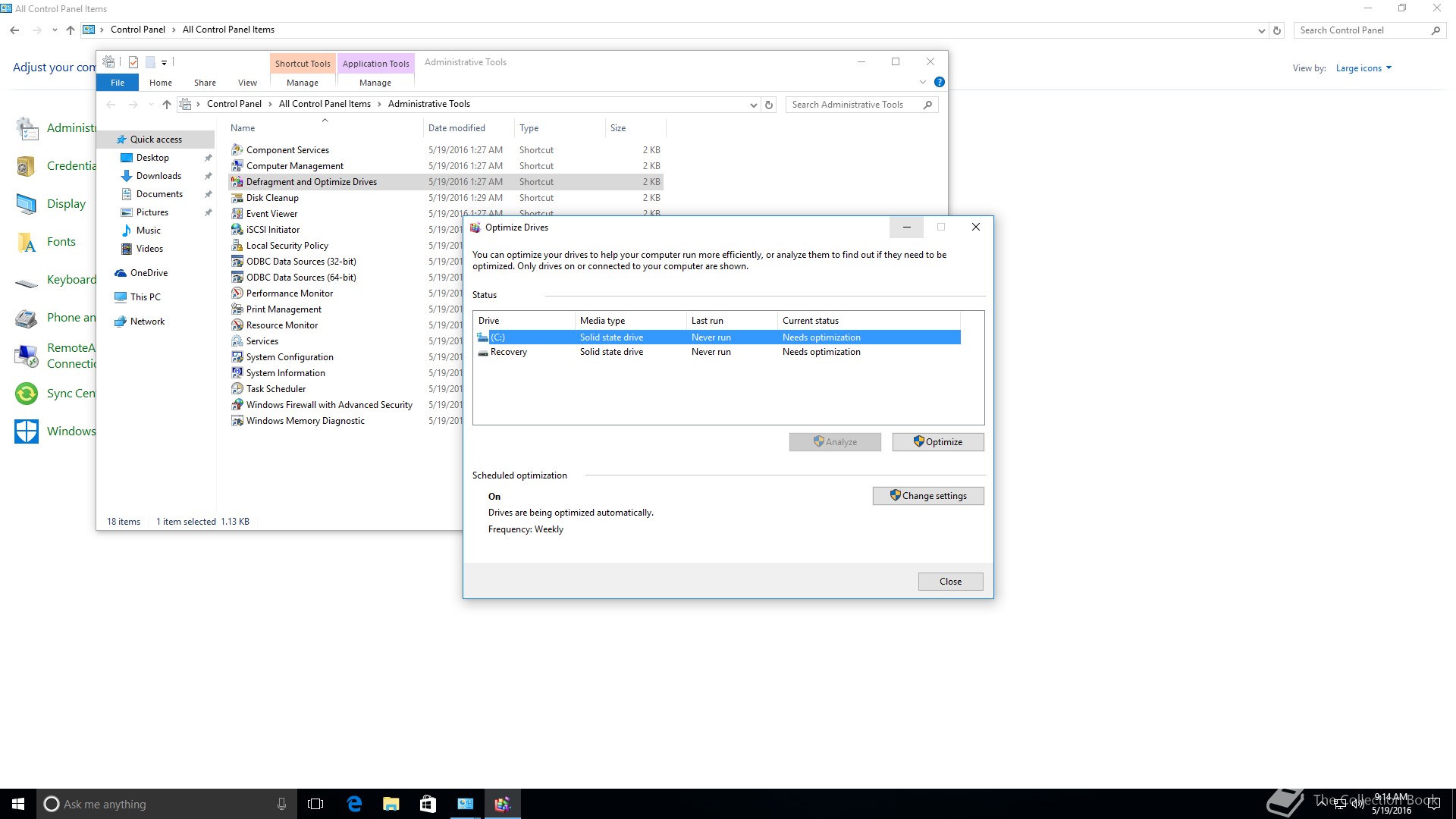Click the Change settings button

[928, 496]
